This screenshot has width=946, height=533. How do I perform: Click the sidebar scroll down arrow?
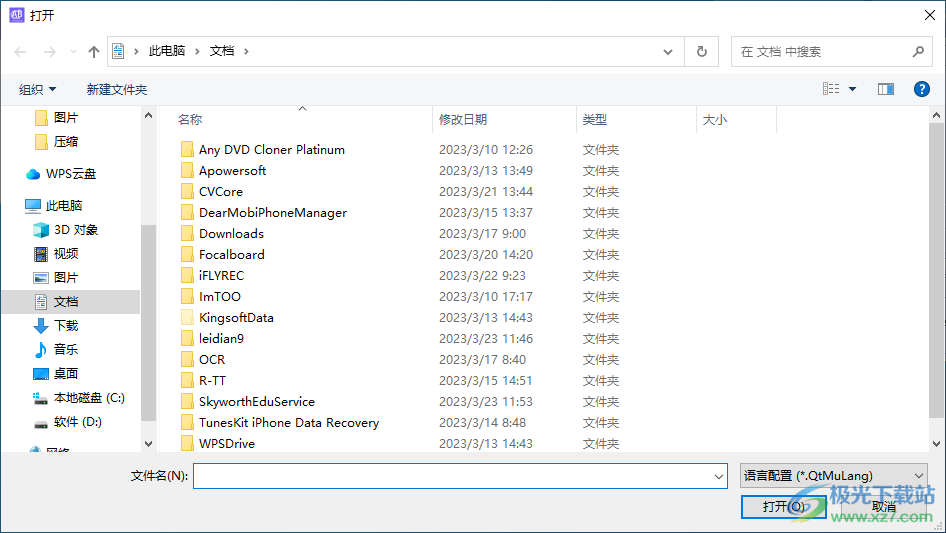148,444
